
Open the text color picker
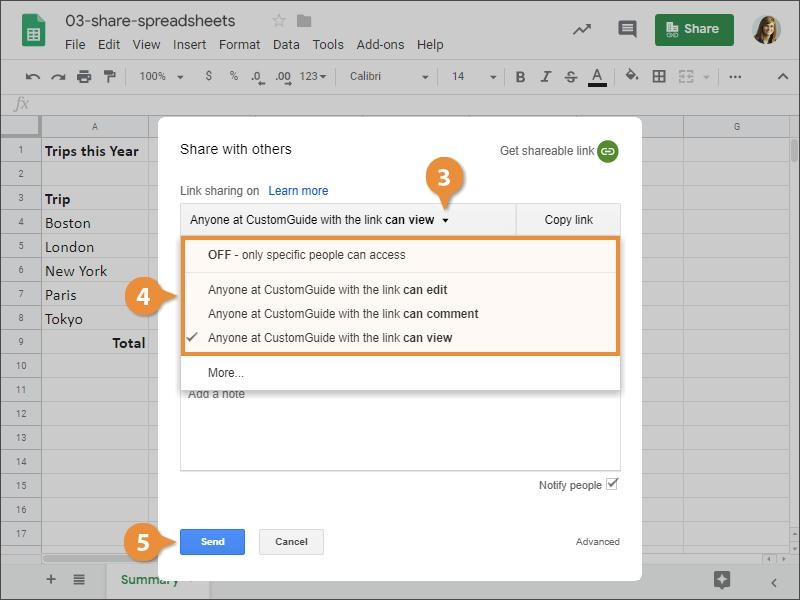597,77
